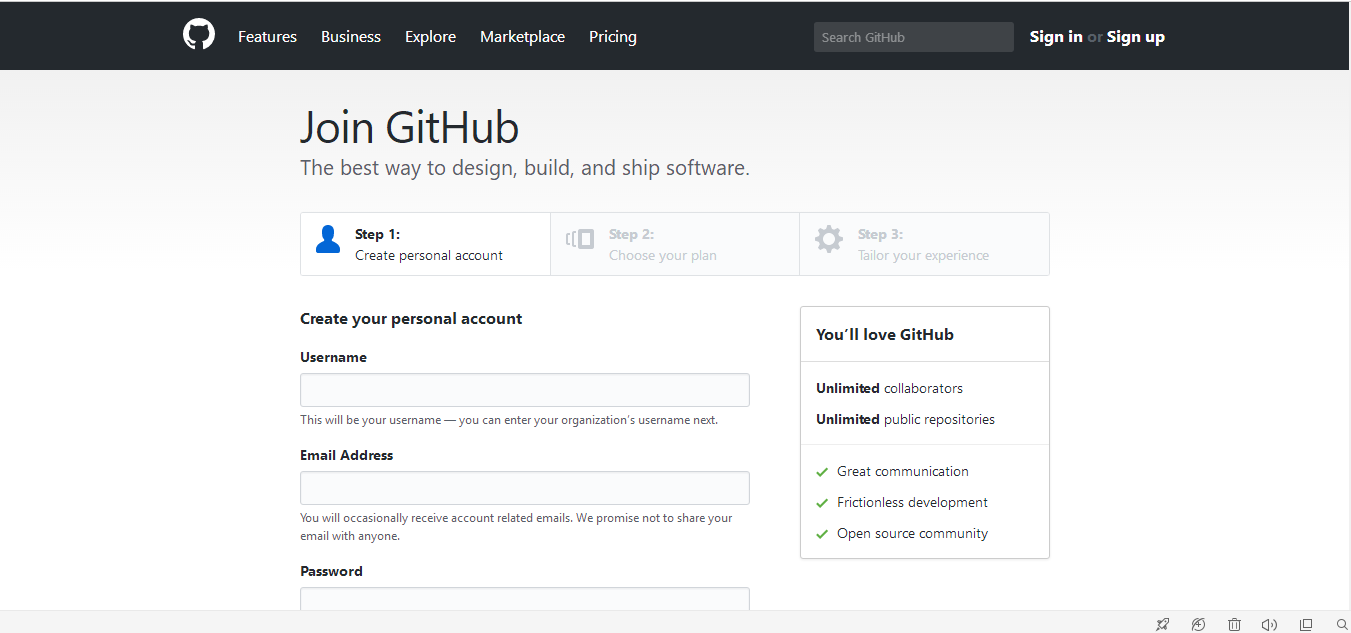This screenshot has width=1351, height=633.
Task: Open the Pricing page
Action: tap(612, 37)
